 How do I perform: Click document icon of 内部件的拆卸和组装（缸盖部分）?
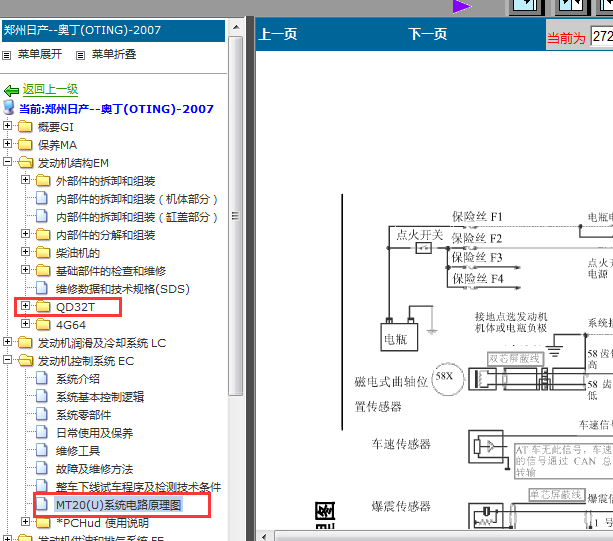tap(42, 216)
